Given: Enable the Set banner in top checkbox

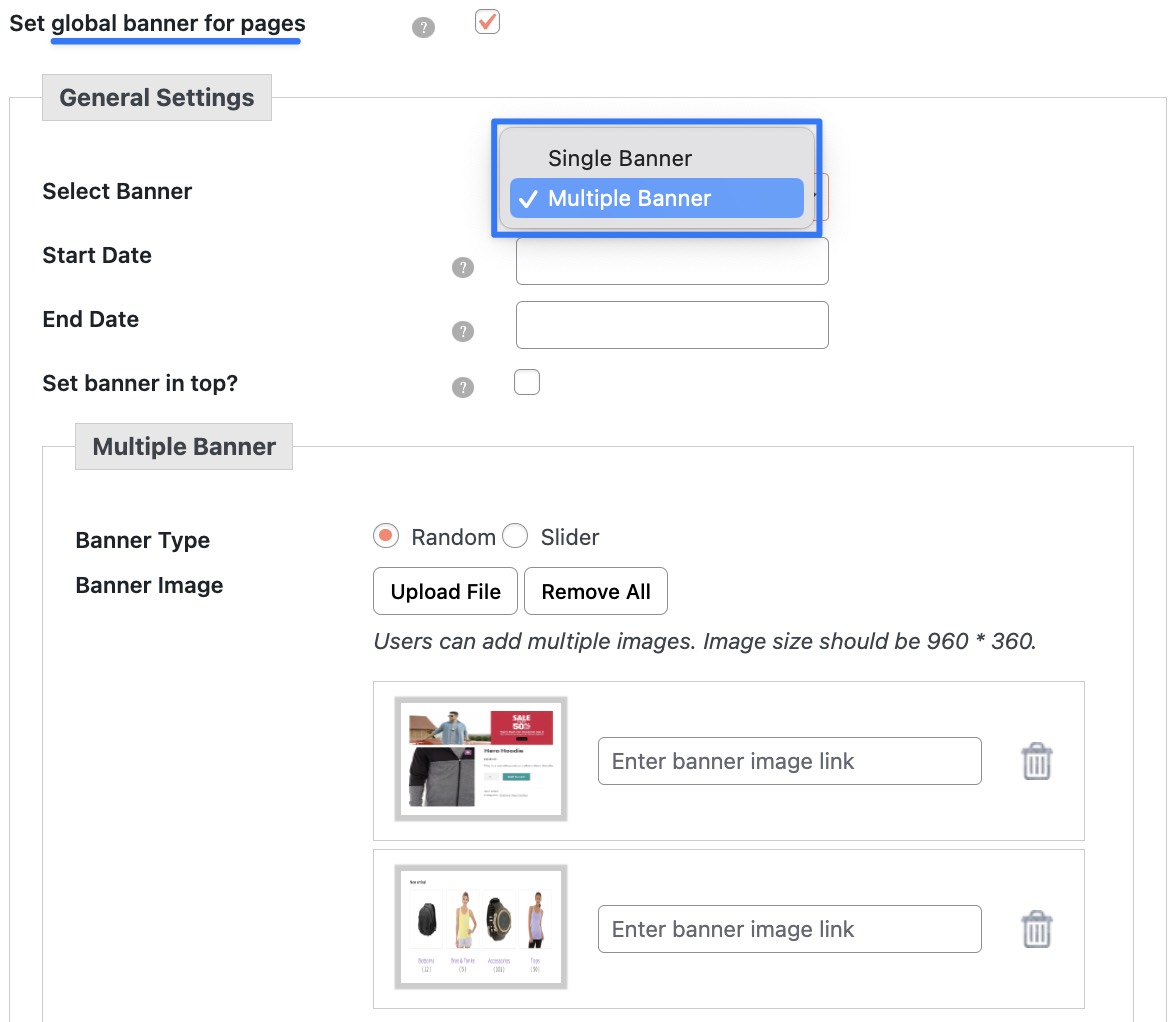Looking at the screenshot, I should 527,382.
